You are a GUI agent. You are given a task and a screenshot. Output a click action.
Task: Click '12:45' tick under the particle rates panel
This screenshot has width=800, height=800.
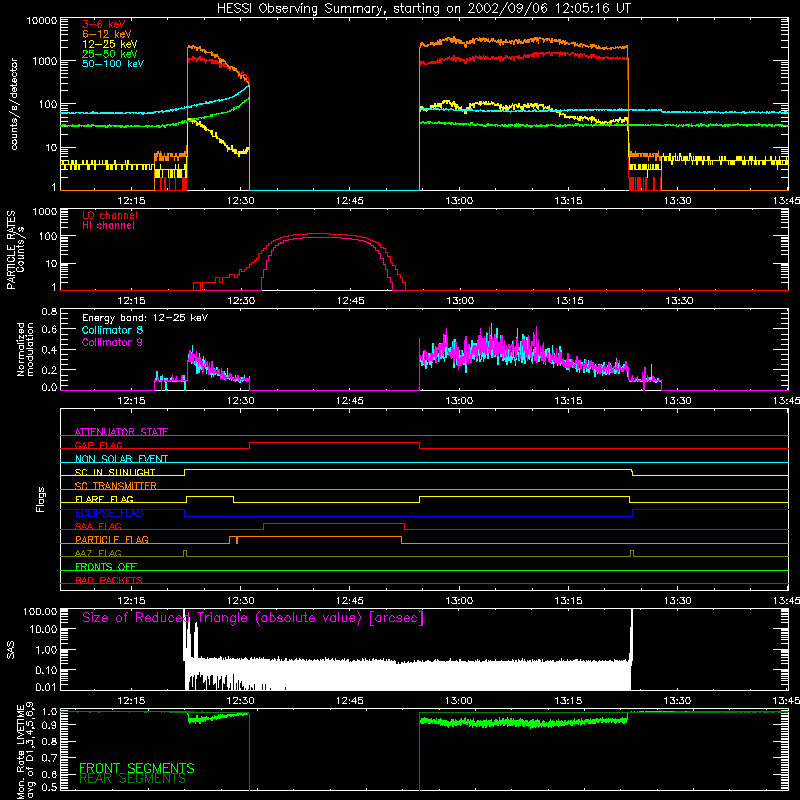point(351,301)
